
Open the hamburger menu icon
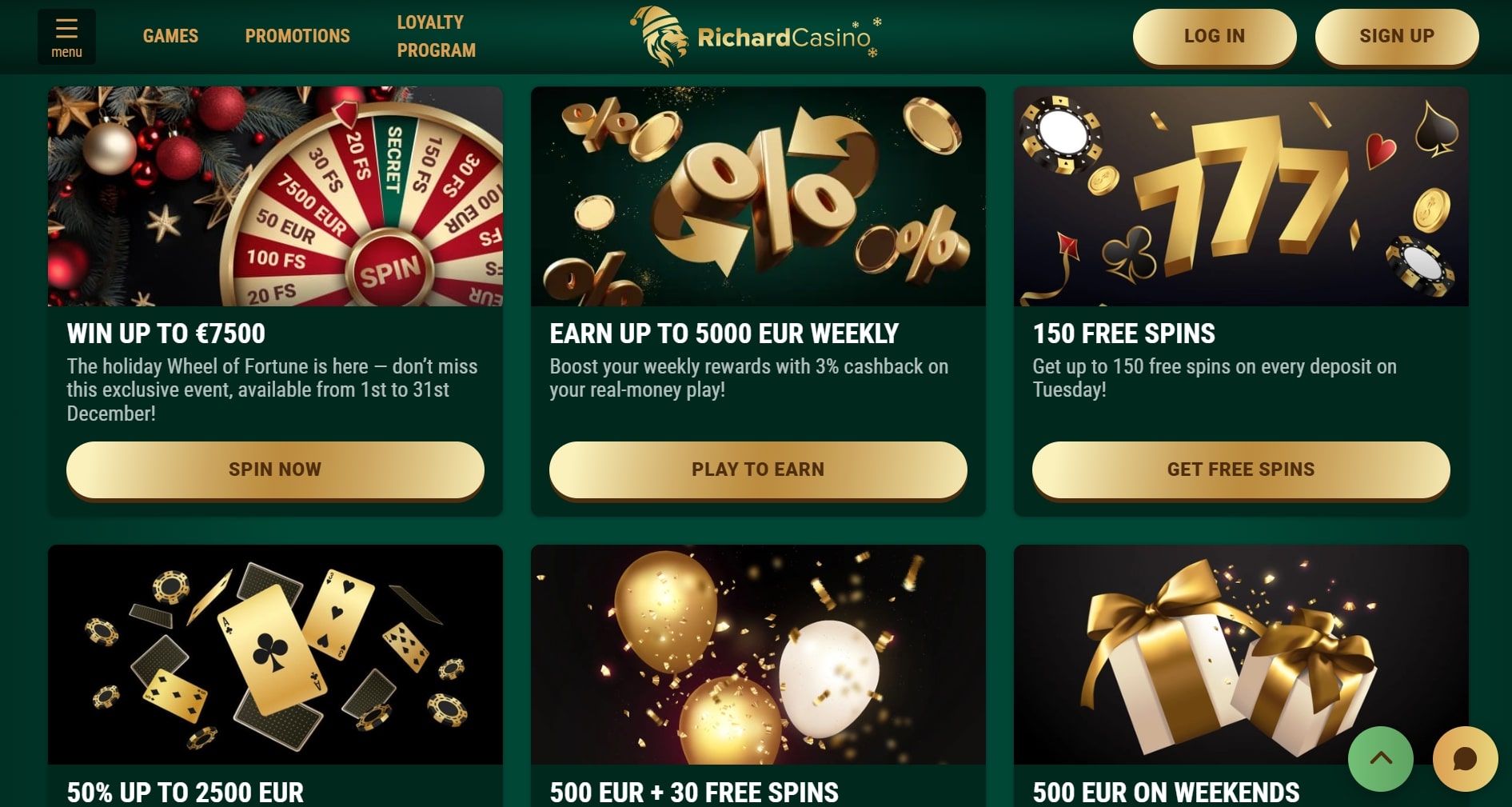[66, 37]
